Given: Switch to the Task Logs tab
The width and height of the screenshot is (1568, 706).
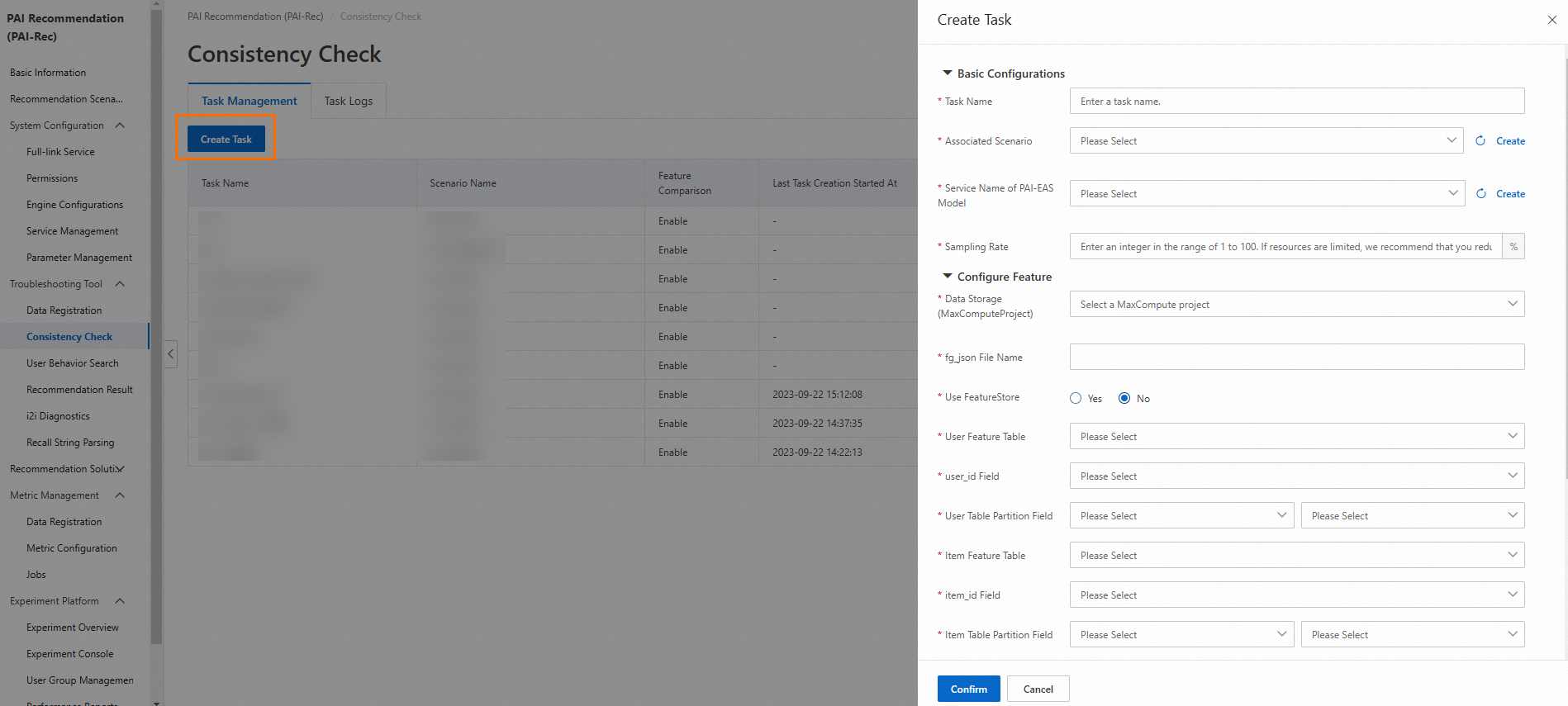Looking at the screenshot, I should click(x=349, y=101).
